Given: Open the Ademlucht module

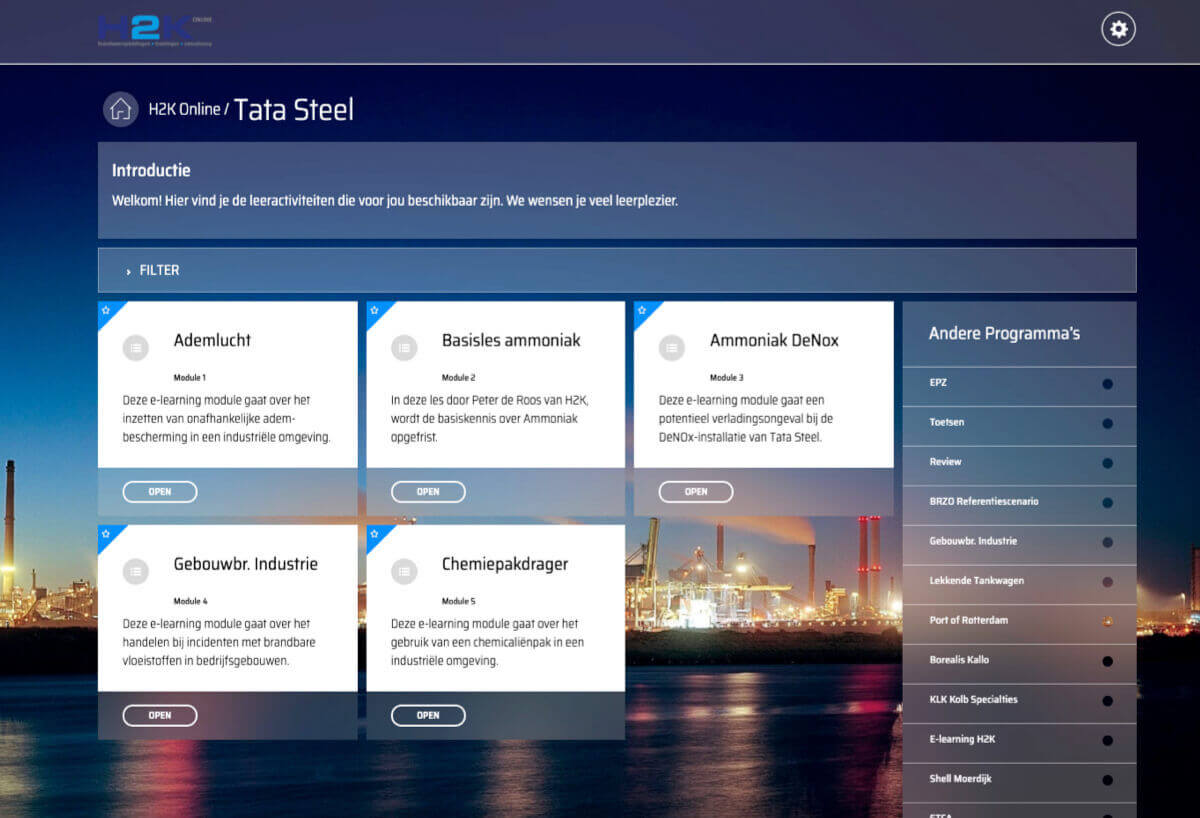Looking at the screenshot, I should 160,492.
